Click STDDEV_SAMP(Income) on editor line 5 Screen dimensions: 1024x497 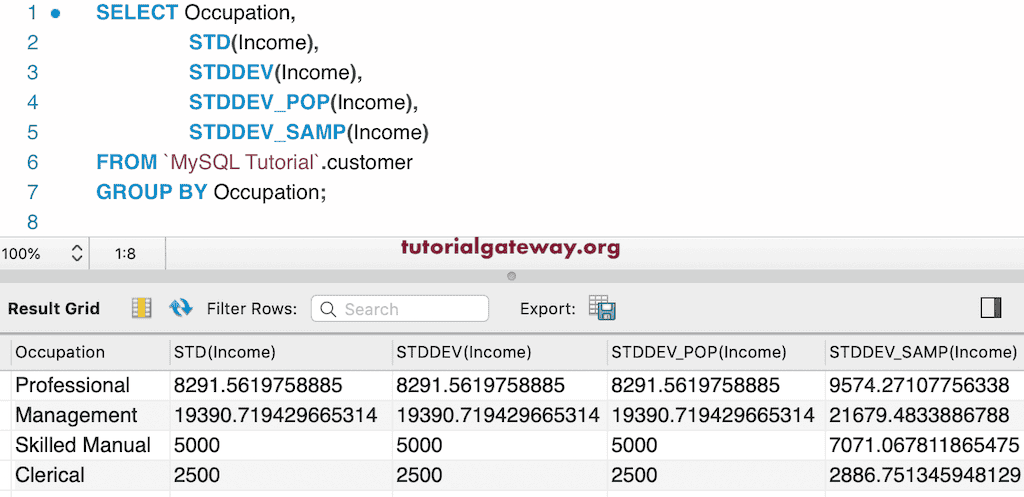[x=308, y=133]
